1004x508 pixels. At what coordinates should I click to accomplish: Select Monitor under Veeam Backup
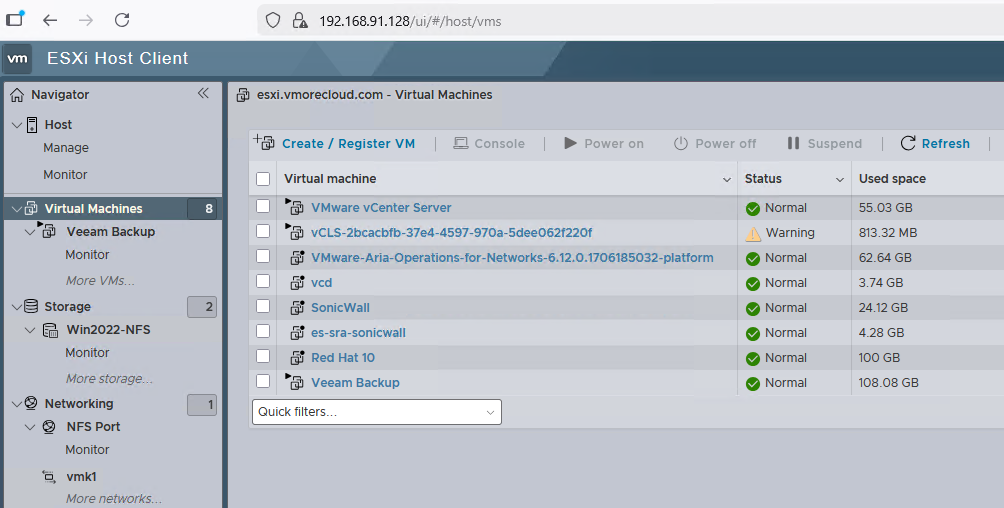pyautogui.click(x=87, y=255)
